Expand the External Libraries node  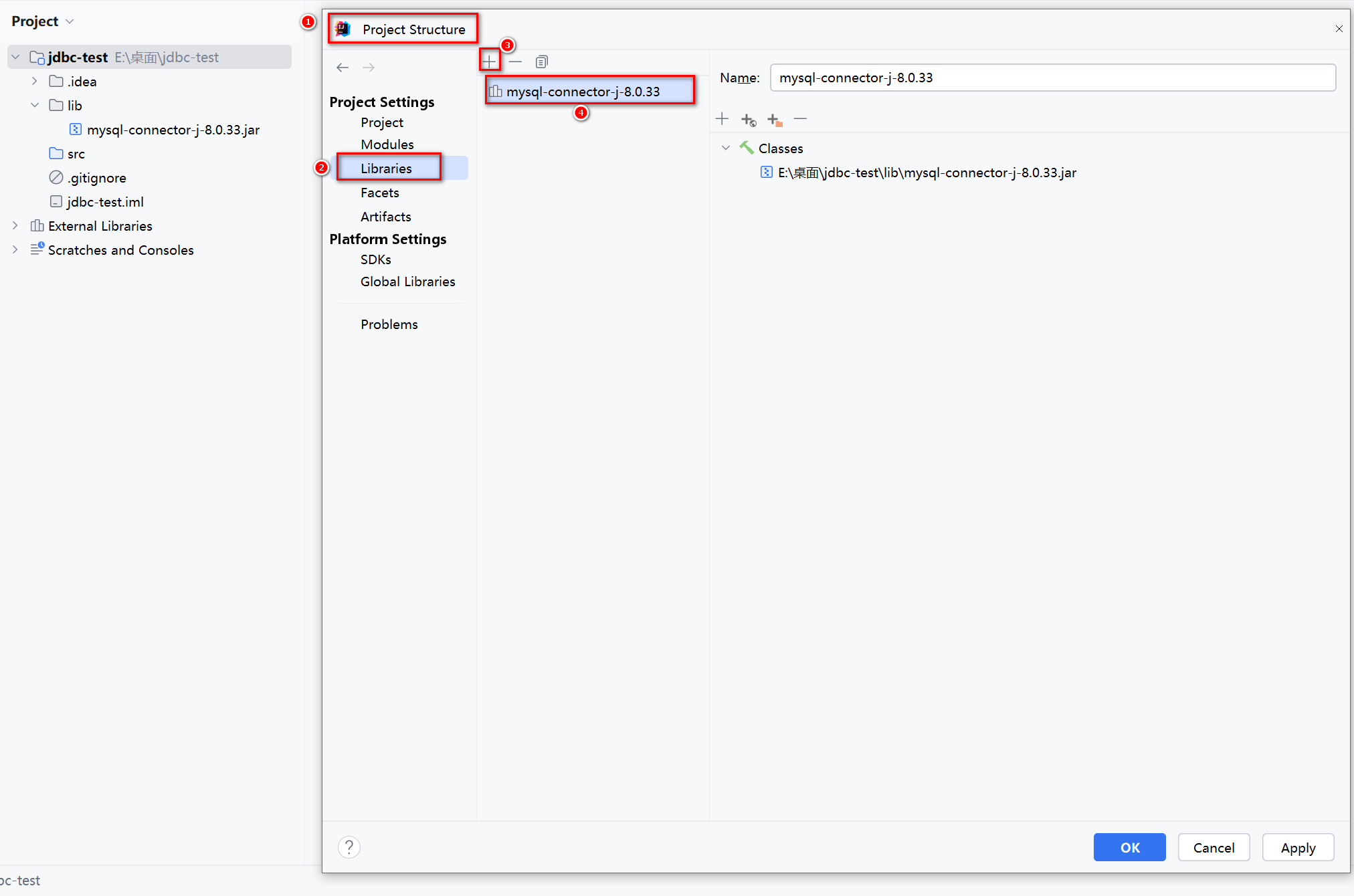15,226
